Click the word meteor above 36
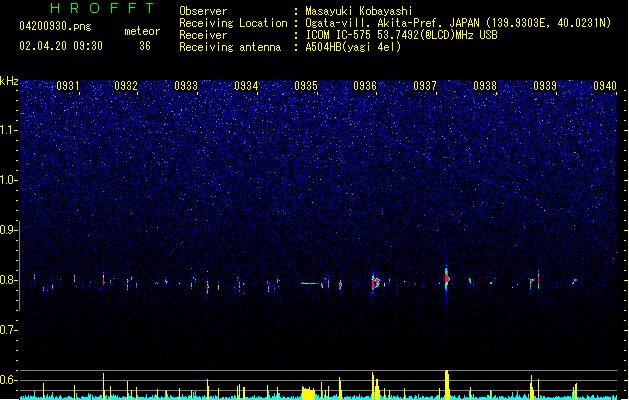 click(x=142, y=31)
